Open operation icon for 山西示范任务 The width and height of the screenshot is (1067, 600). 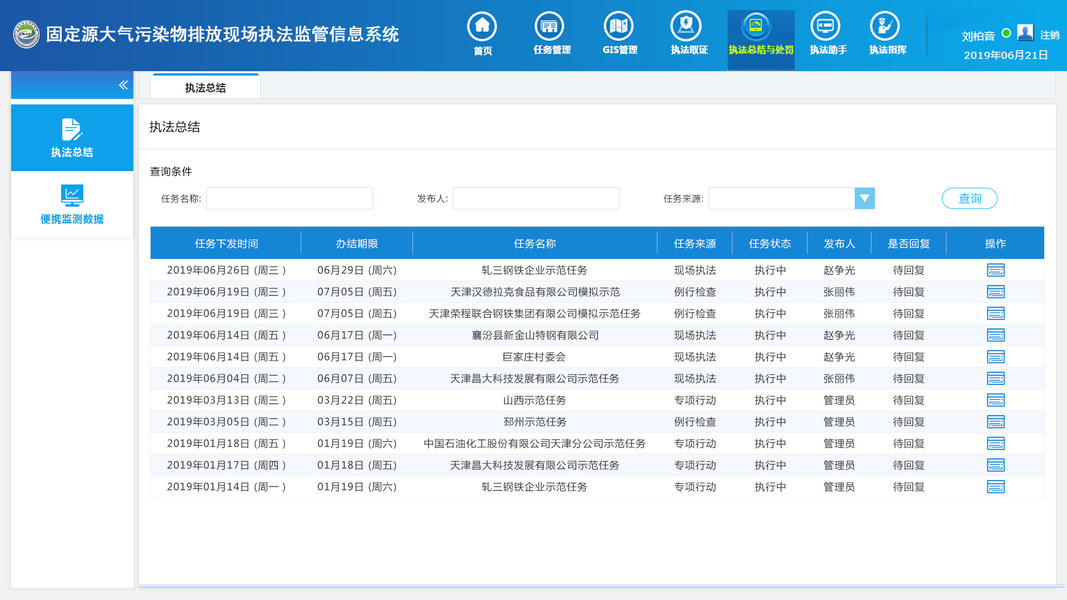996,401
